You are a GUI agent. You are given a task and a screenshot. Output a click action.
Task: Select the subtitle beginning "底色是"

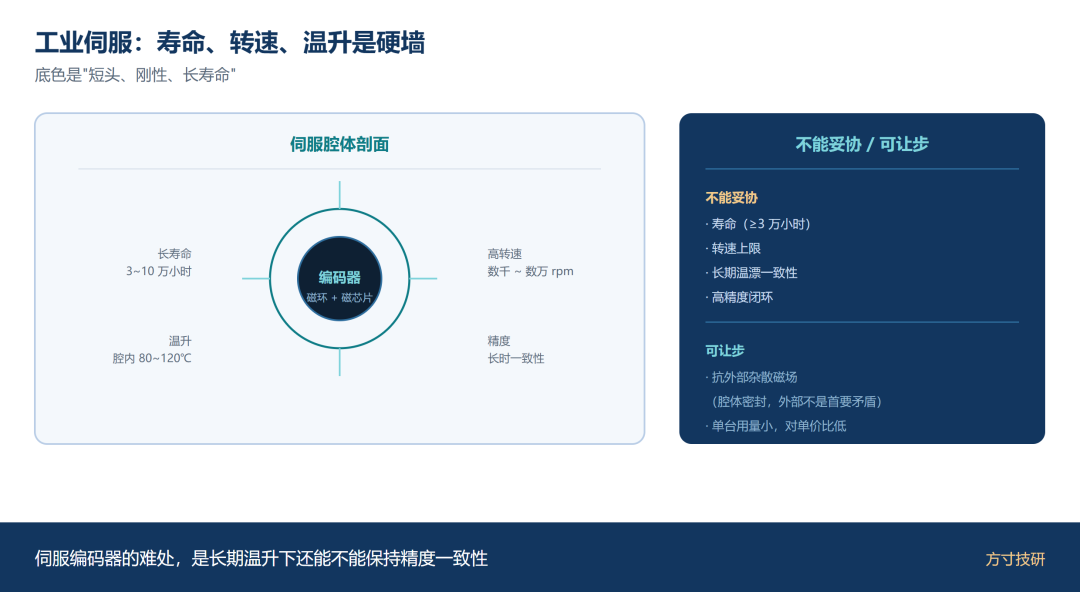point(135,75)
